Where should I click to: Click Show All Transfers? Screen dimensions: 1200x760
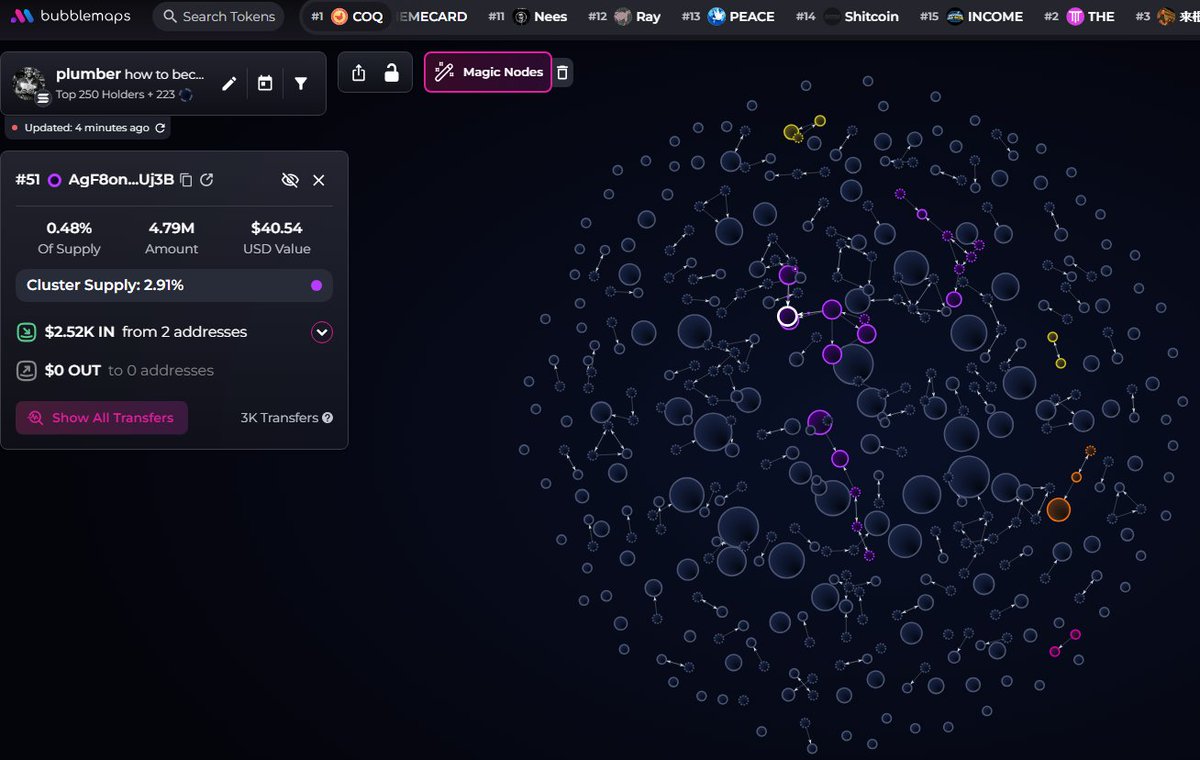tap(101, 418)
